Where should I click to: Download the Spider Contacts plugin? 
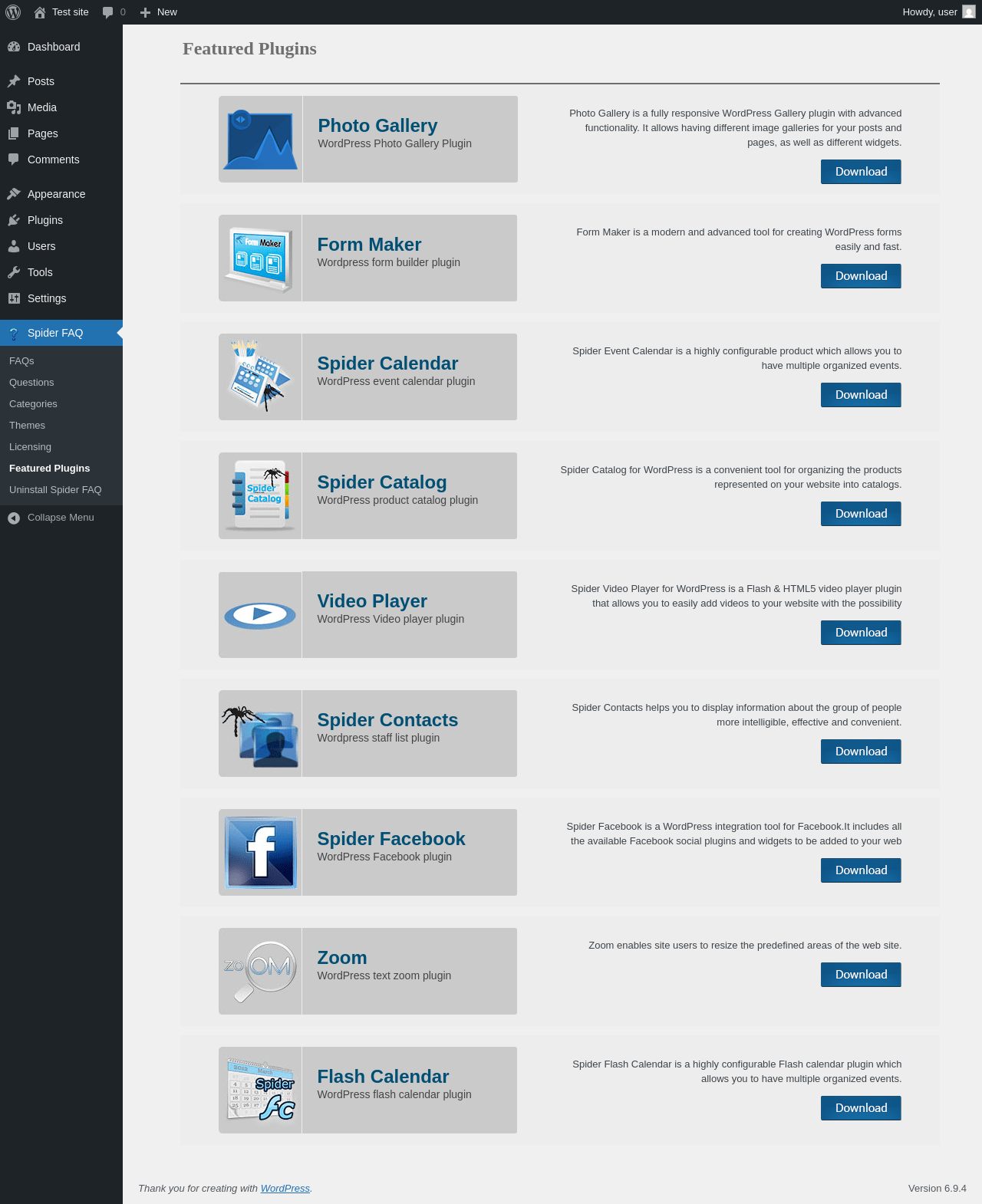(x=861, y=752)
